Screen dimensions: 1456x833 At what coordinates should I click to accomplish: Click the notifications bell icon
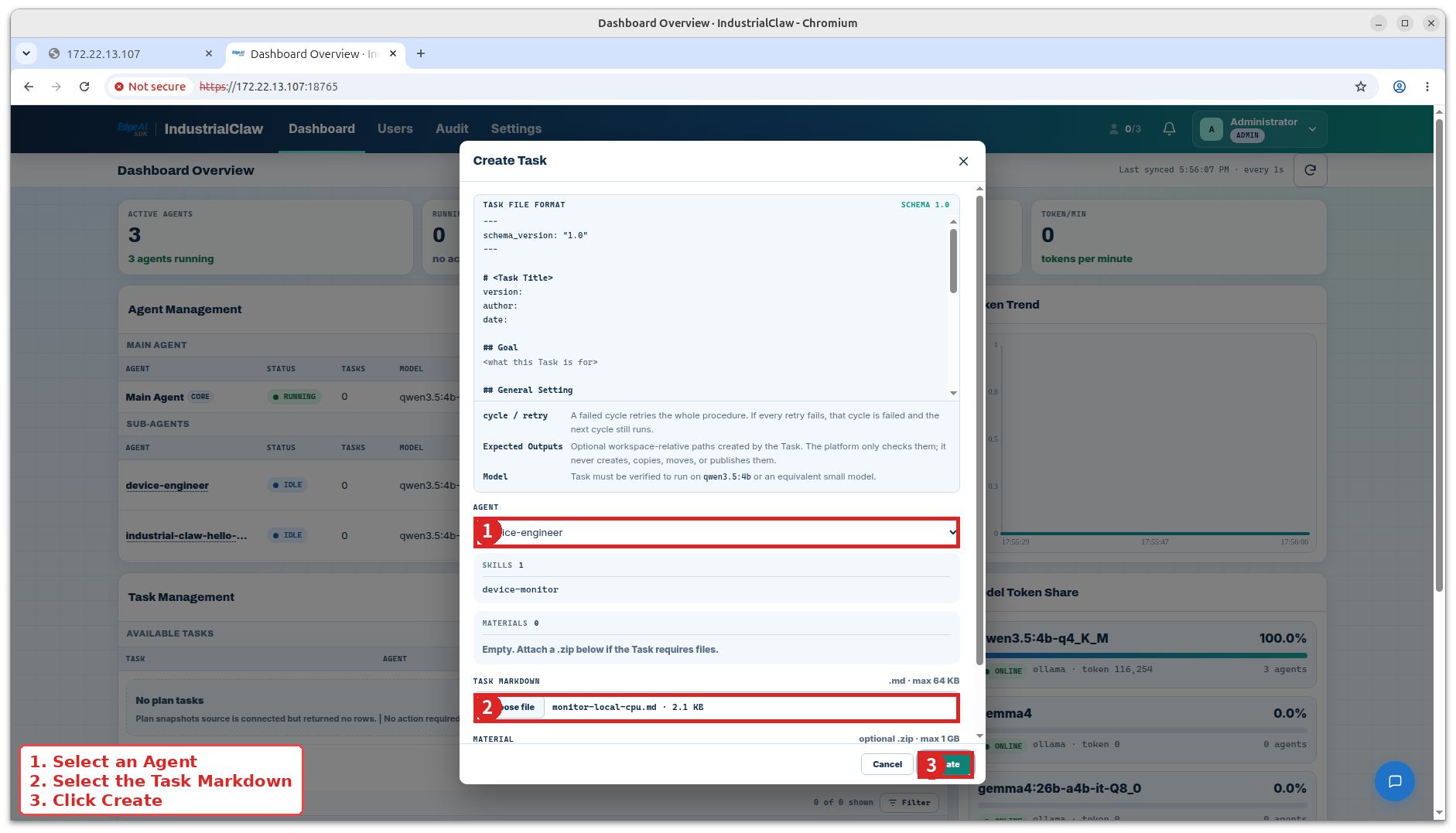[x=1169, y=129]
